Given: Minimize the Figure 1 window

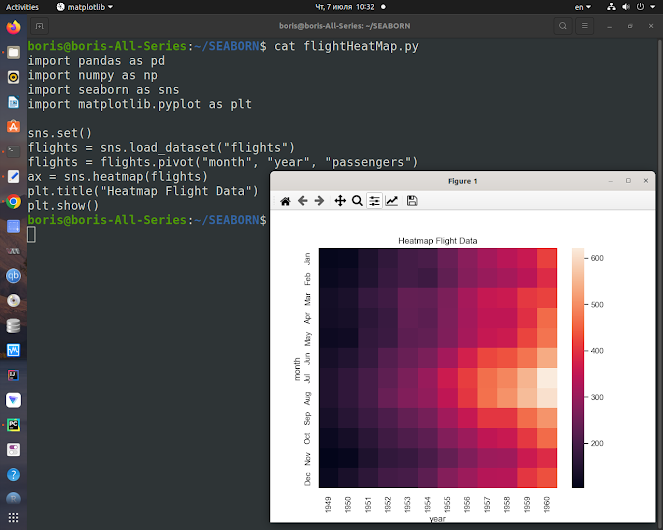Looking at the screenshot, I should tap(611, 181).
